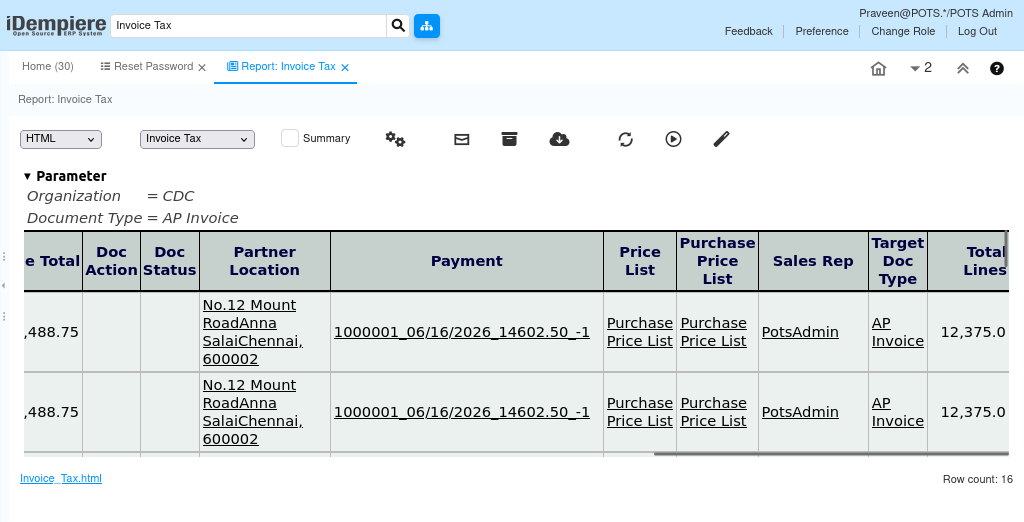1024x522 pixels.
Task: Open first row payment 1000001_06/16/2026 link
Action: 462,332
